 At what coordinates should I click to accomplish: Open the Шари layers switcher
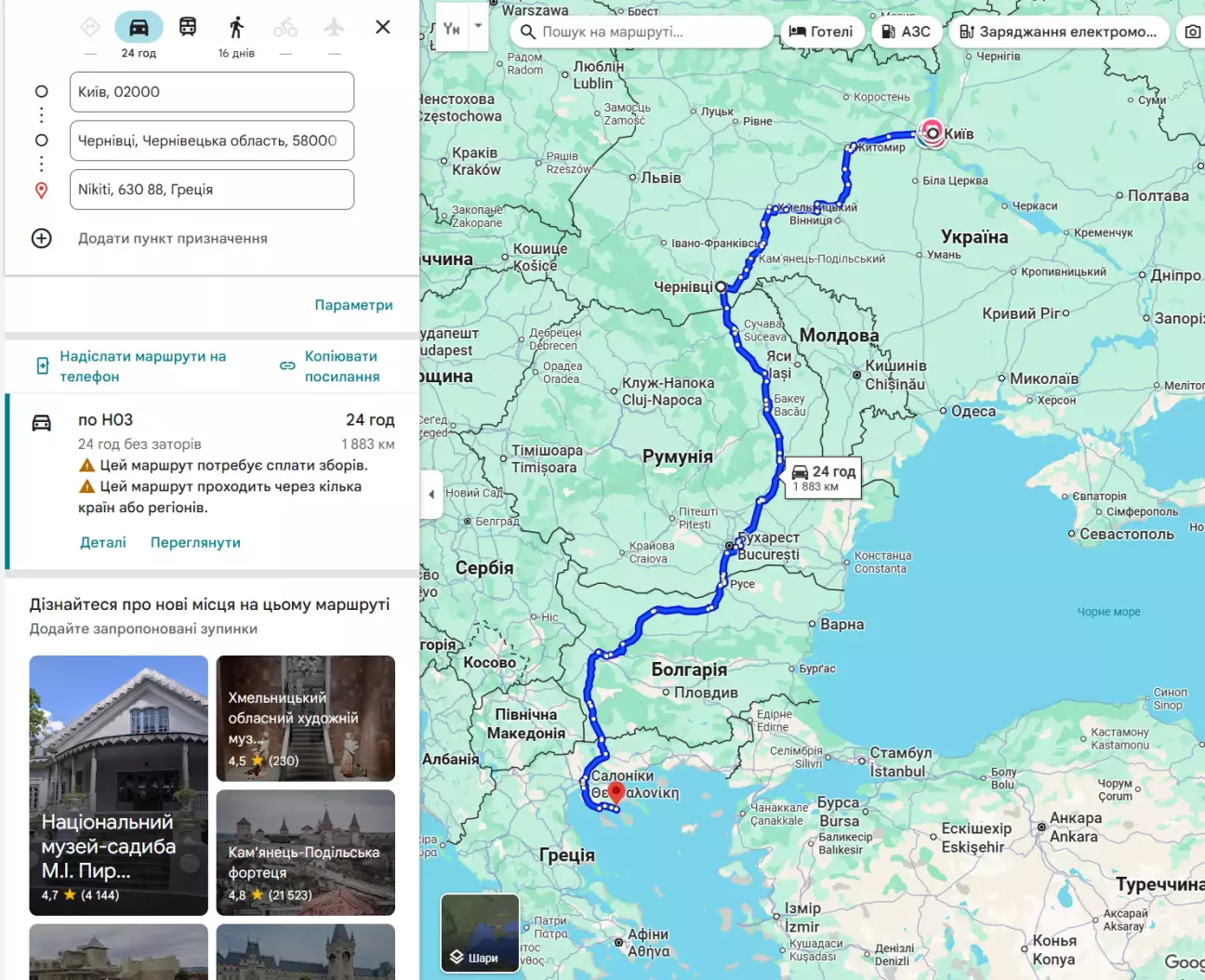[x=480, y=933]
